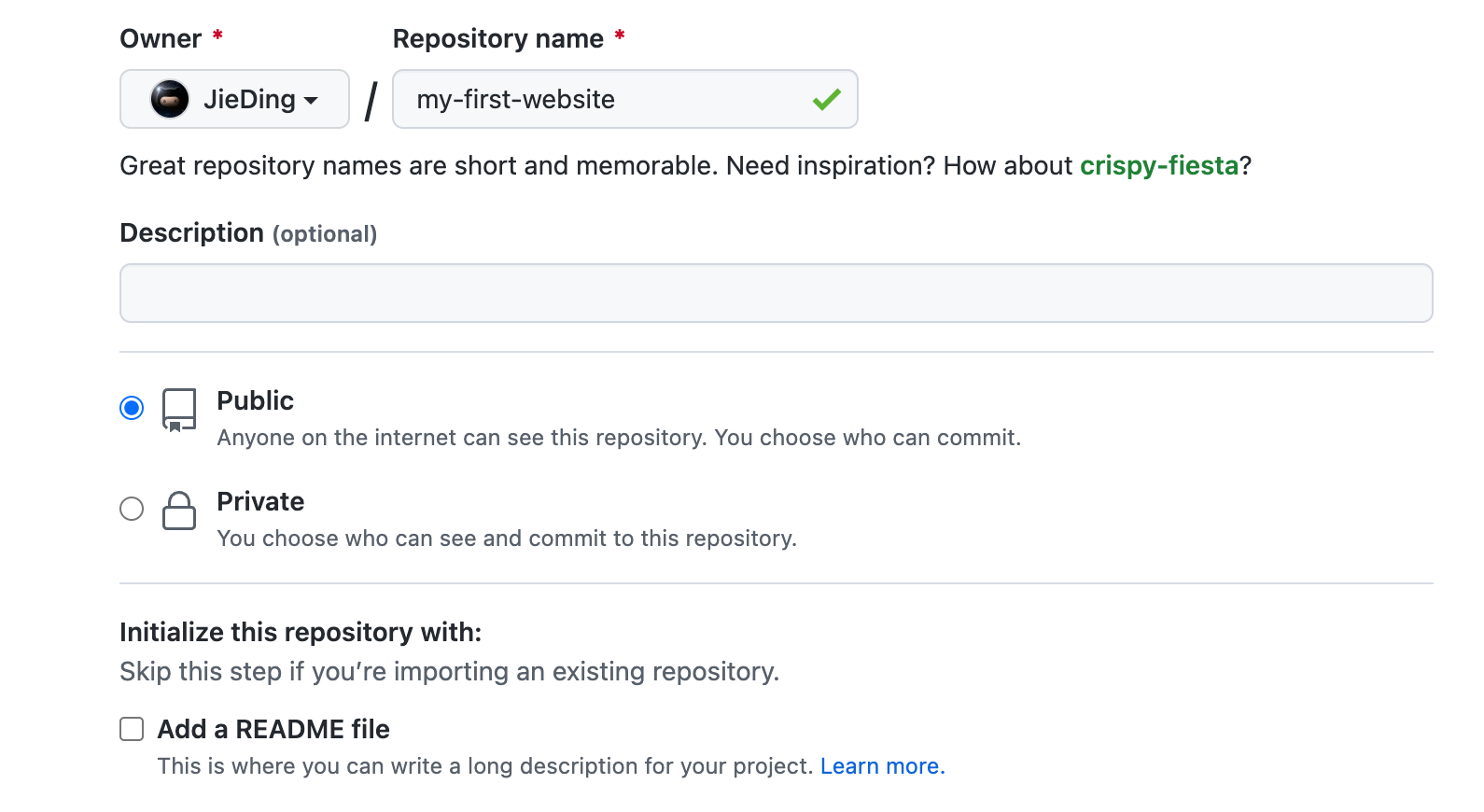Select the Private radio button
Screen dimensions: 1484x812
[132, 509]
